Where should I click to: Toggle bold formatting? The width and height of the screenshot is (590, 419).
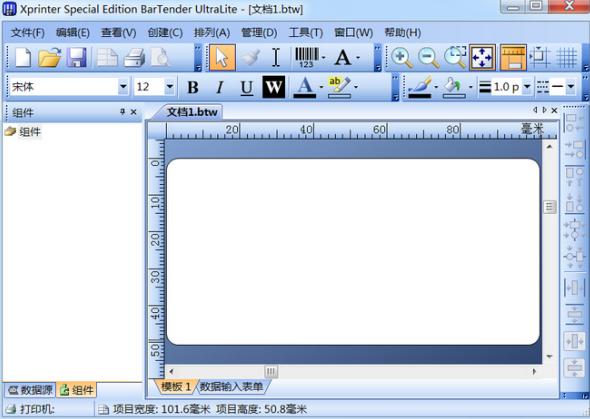193,87
